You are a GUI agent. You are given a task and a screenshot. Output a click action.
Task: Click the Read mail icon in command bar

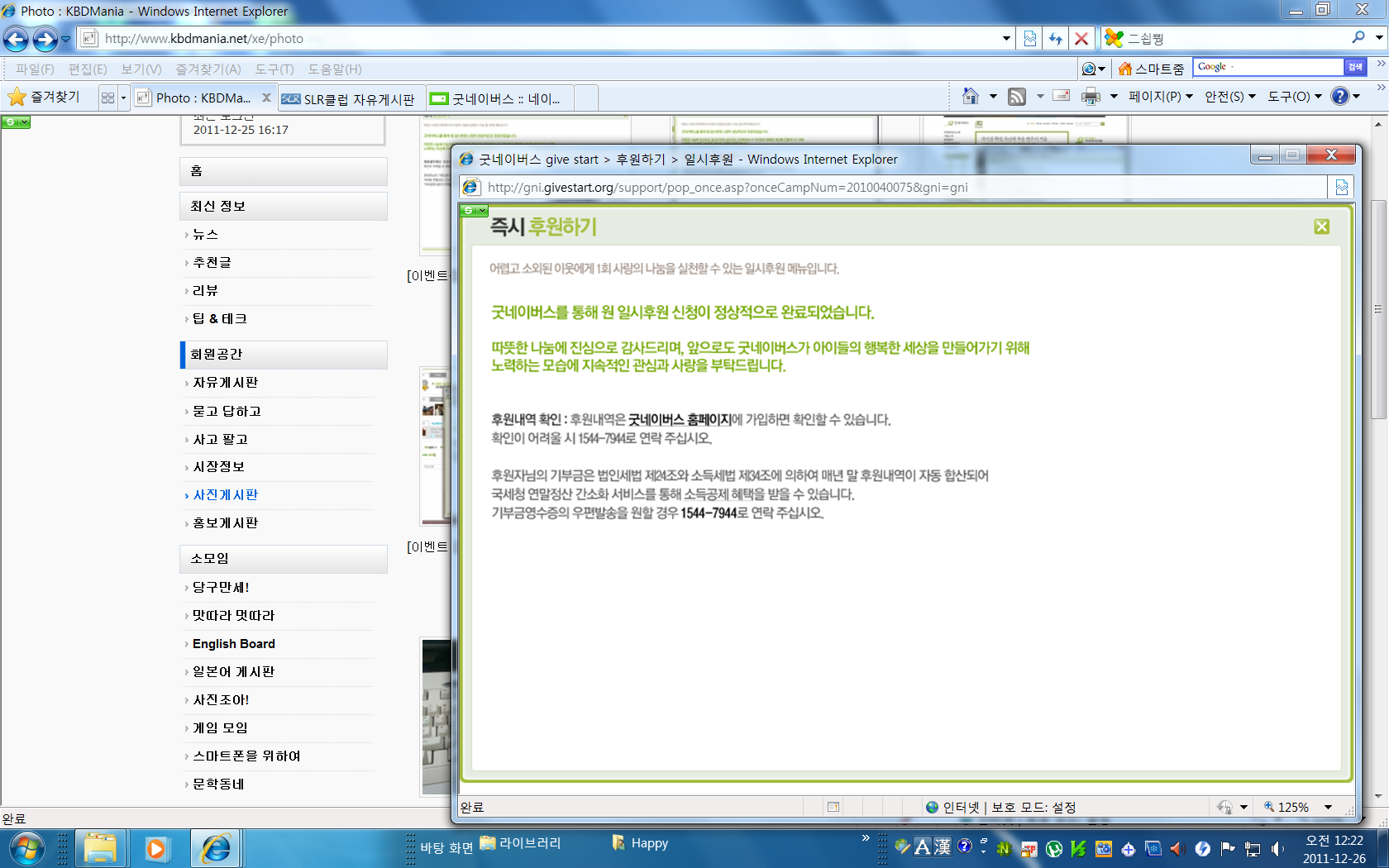coord(1062,97)
